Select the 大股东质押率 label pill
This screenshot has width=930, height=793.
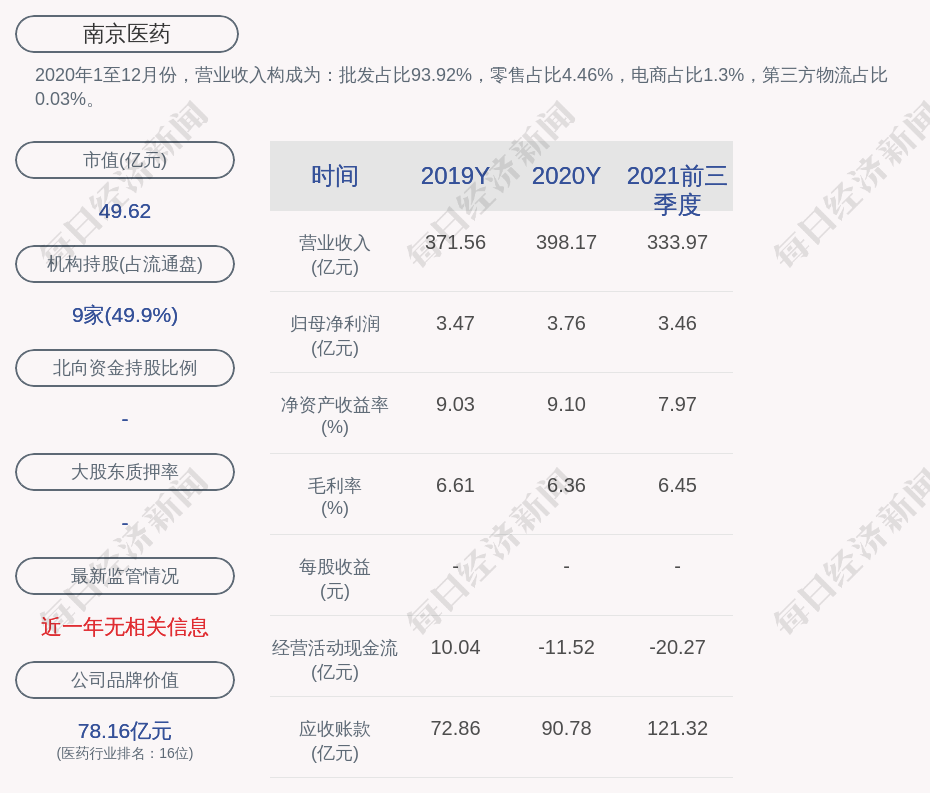tap(125, 472)
